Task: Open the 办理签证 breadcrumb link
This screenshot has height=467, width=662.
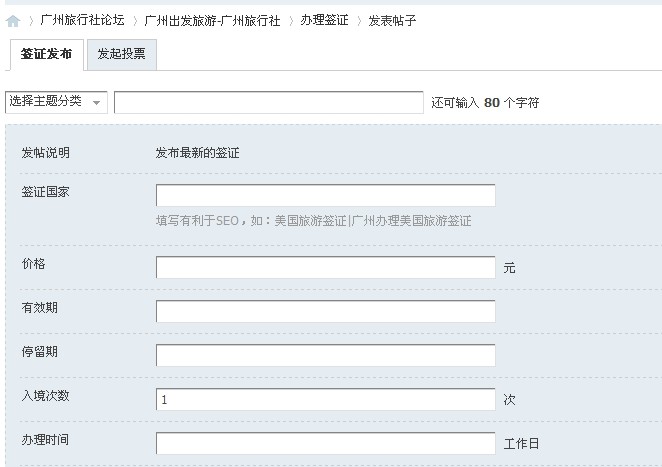Action: pyautogui.click(x=324, y=20)
